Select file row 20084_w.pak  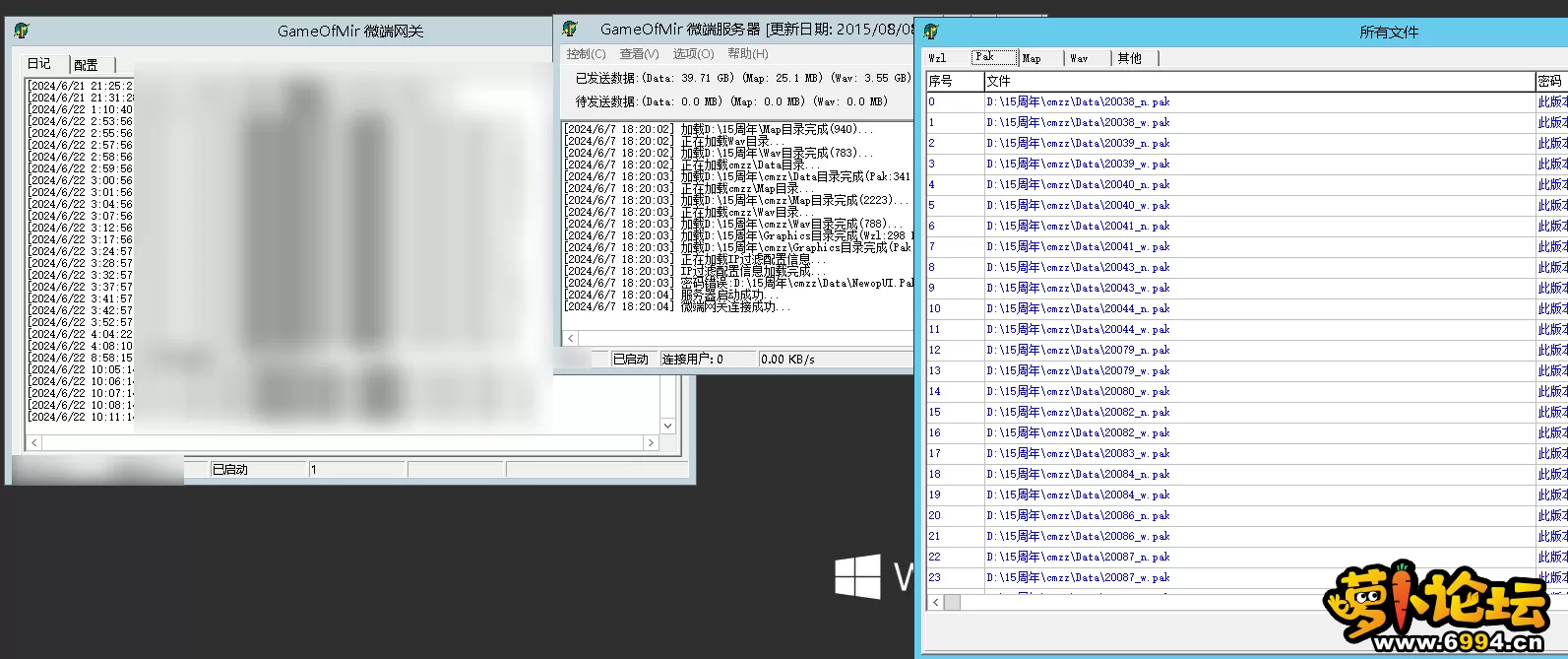click(x=1246, y=494)
